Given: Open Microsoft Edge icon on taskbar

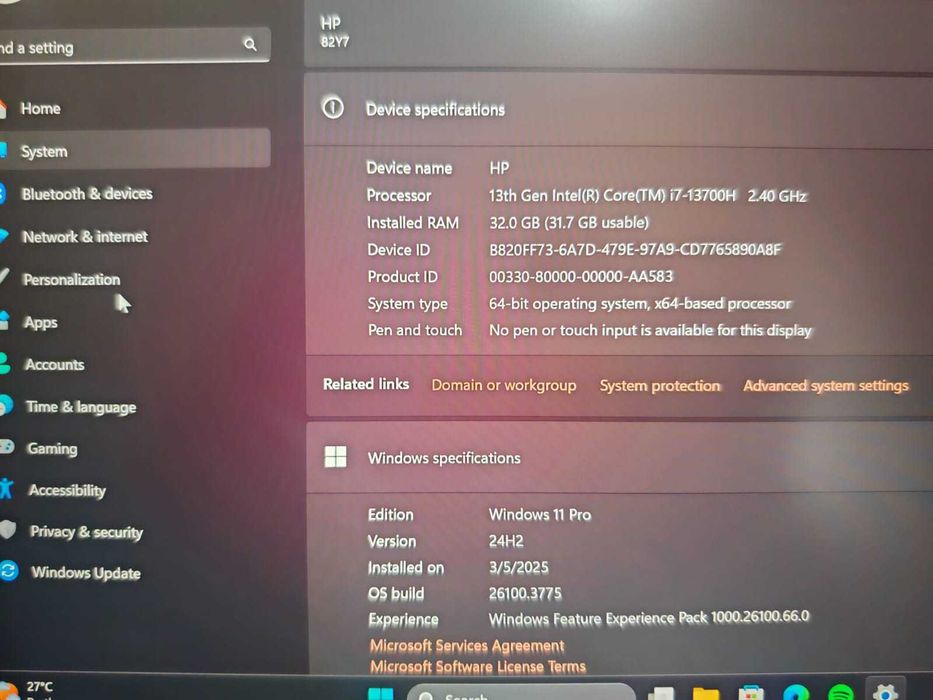Looking at the screenshot, I should [x=796, y=693].
